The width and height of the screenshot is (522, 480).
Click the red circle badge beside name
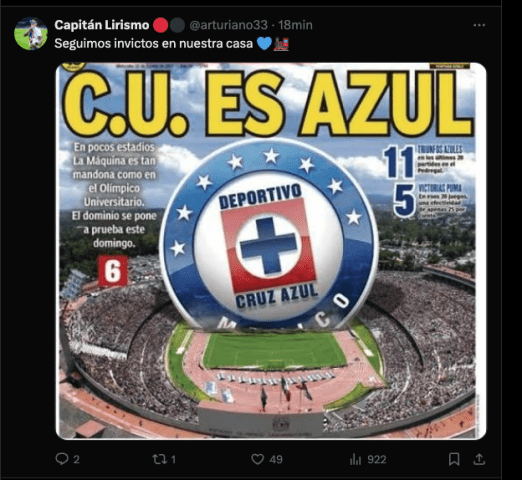[160, 25]
